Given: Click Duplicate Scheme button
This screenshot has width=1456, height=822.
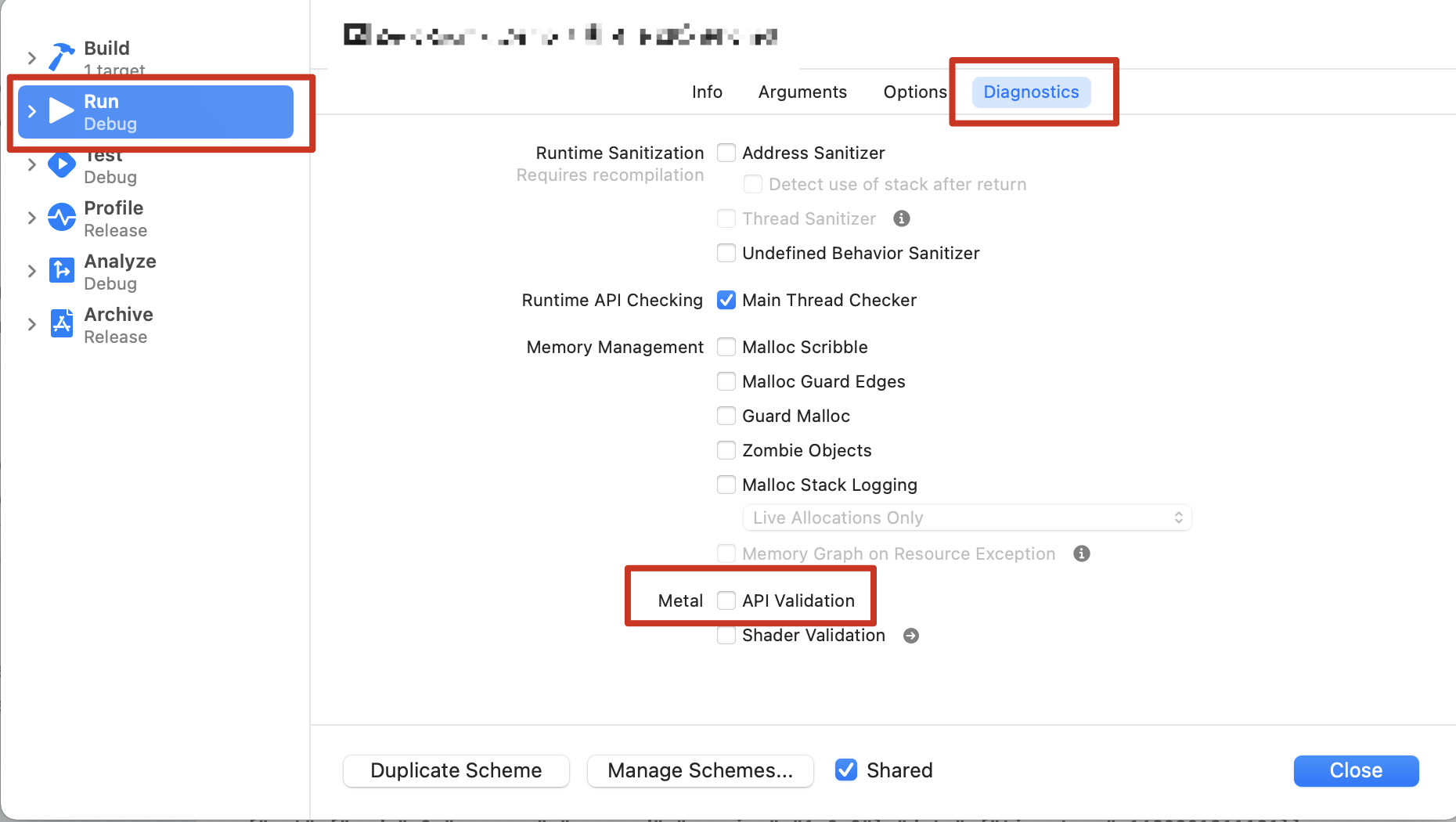Looking at the screenshot, I should point(456,771).
